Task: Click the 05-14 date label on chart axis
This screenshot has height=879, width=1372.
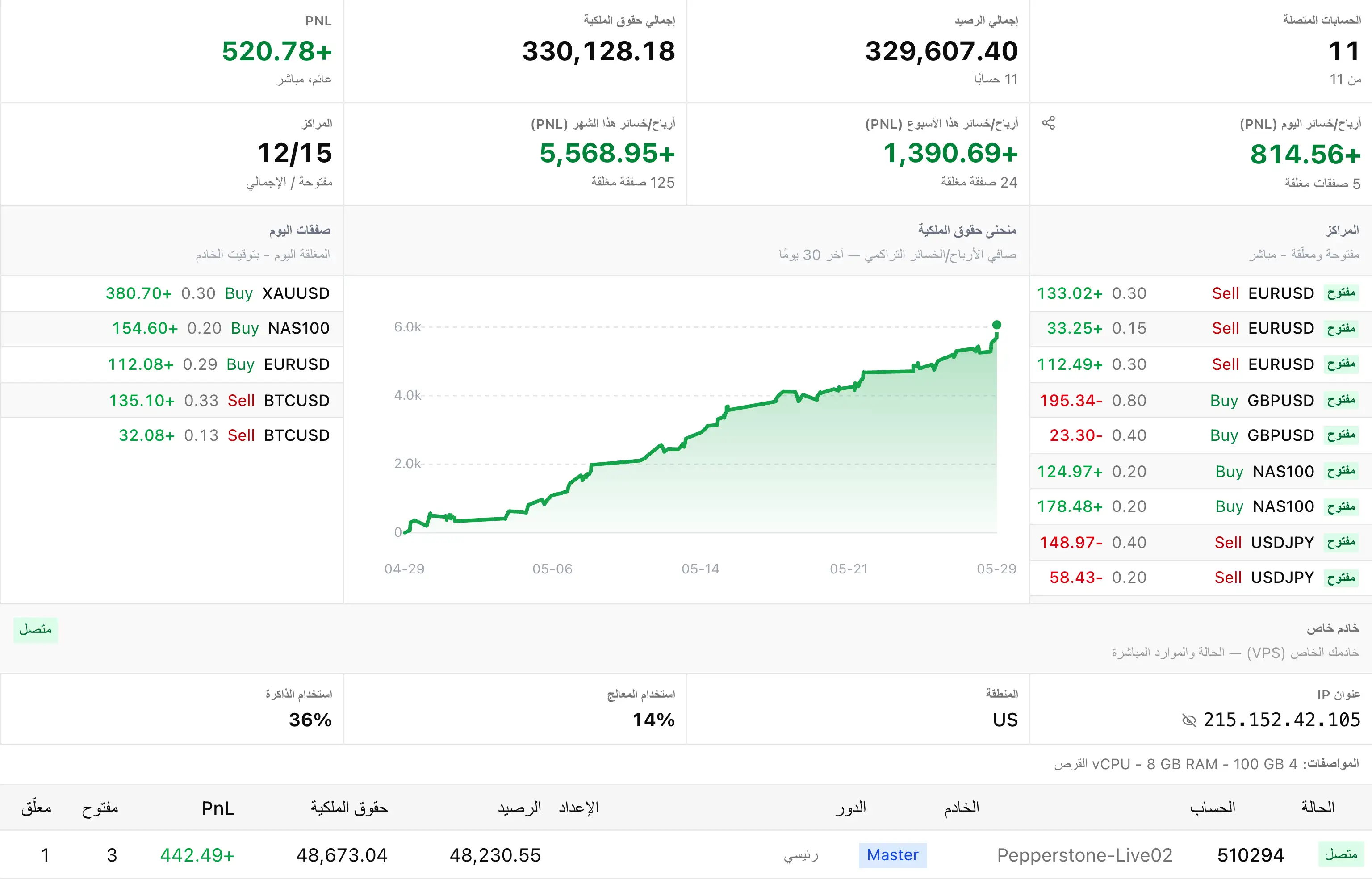Action: 700,569
